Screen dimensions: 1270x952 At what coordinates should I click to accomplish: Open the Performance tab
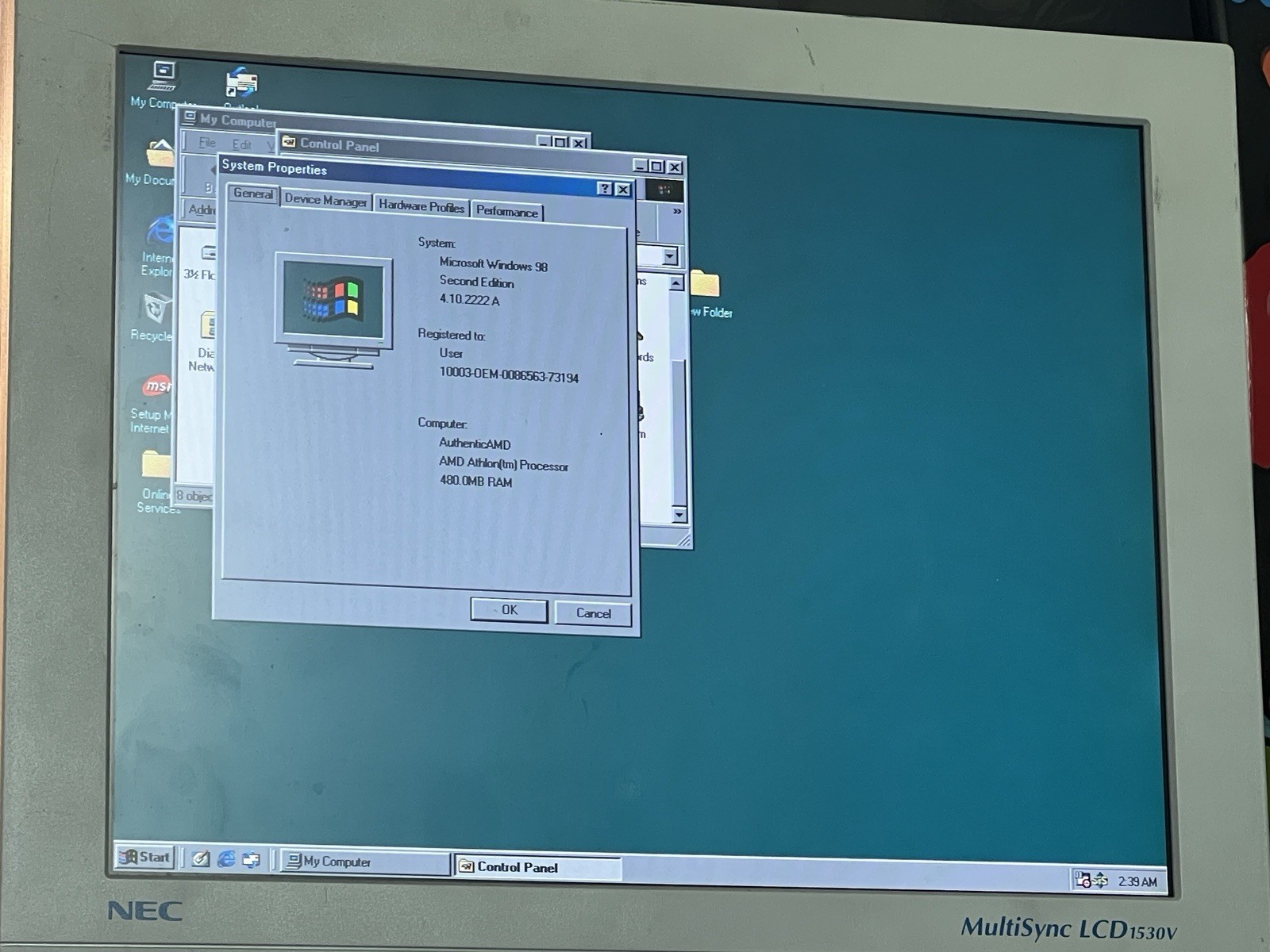pos(507,211)
